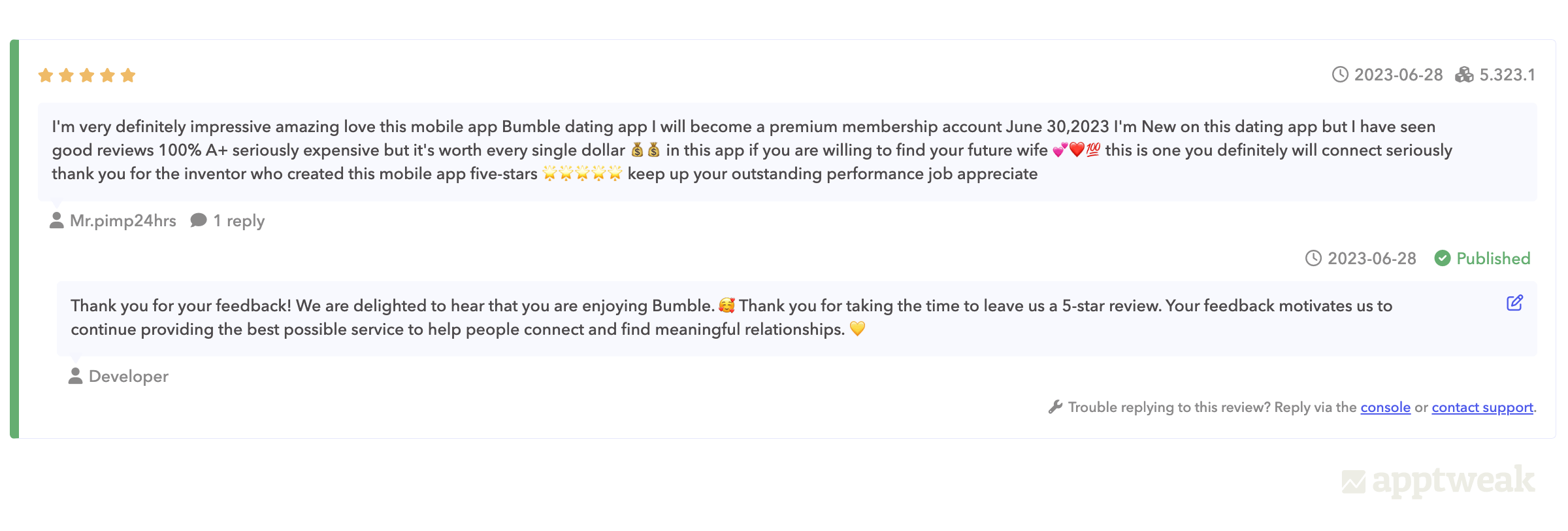
Task: Click the Published status label
Action: (x=1493, y=258)
